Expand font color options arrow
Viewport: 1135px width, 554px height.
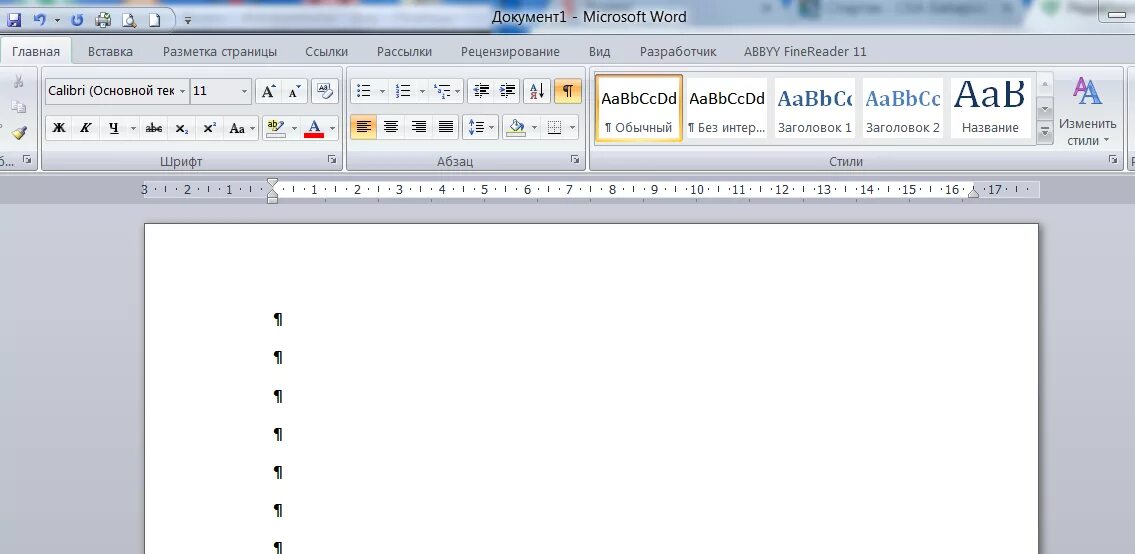point(332,128)
